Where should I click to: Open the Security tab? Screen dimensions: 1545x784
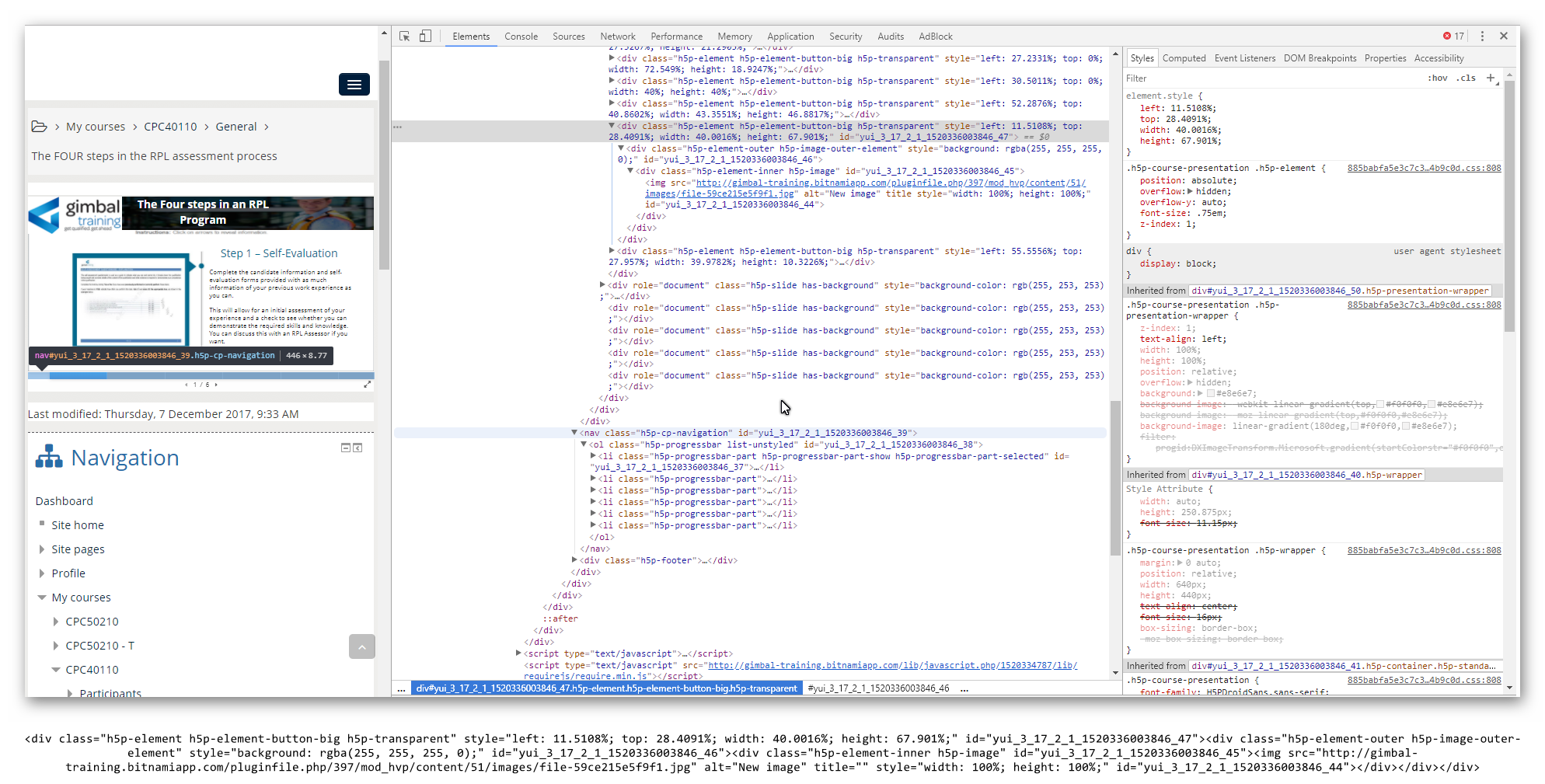846,37
